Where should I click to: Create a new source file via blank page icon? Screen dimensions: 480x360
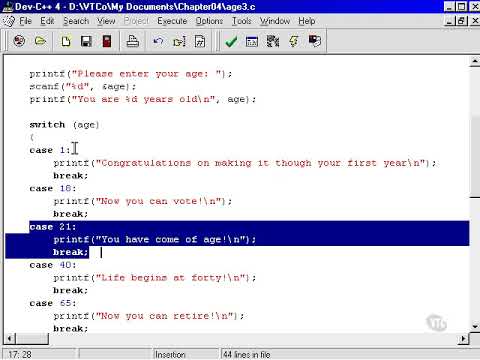tap(66, 41)
